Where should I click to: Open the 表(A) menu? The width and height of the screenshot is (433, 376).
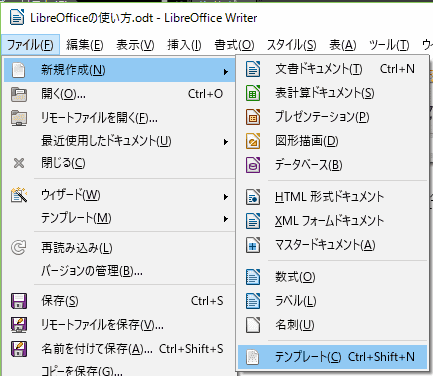pos(343,44)
